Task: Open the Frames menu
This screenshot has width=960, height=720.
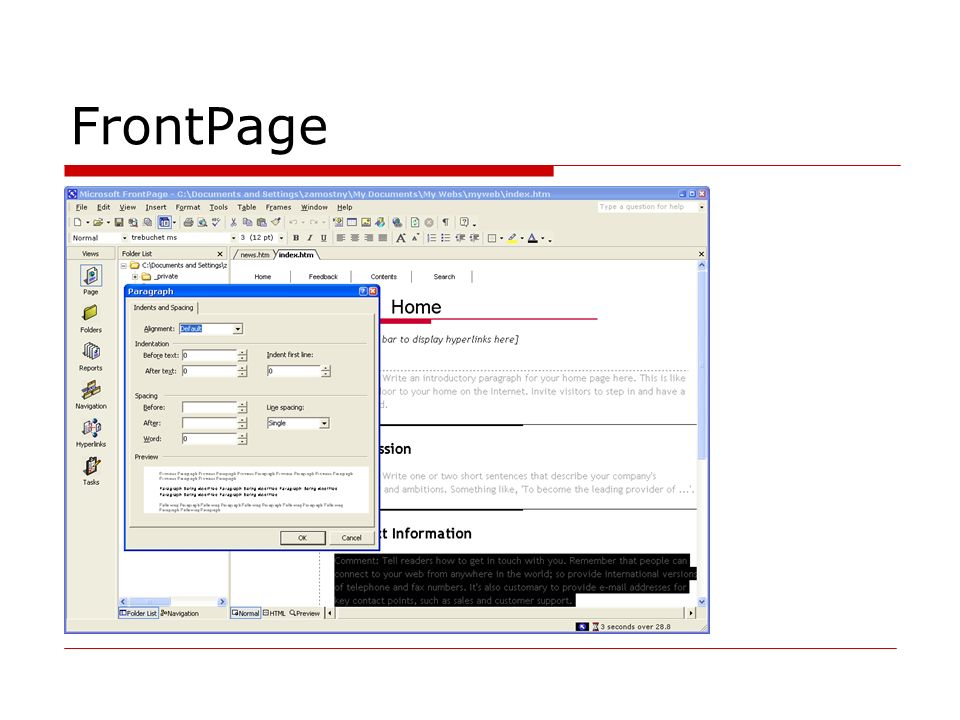Action: (x=279, y=208)
